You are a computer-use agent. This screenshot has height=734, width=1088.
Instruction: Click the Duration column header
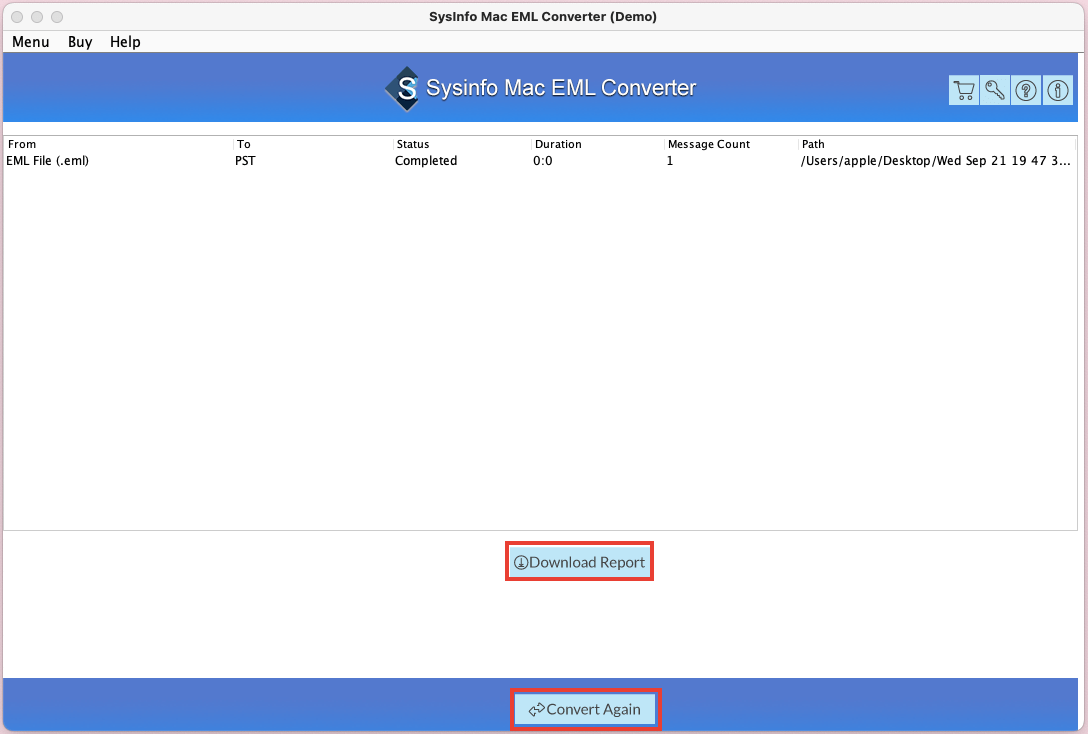click(558, 144)
